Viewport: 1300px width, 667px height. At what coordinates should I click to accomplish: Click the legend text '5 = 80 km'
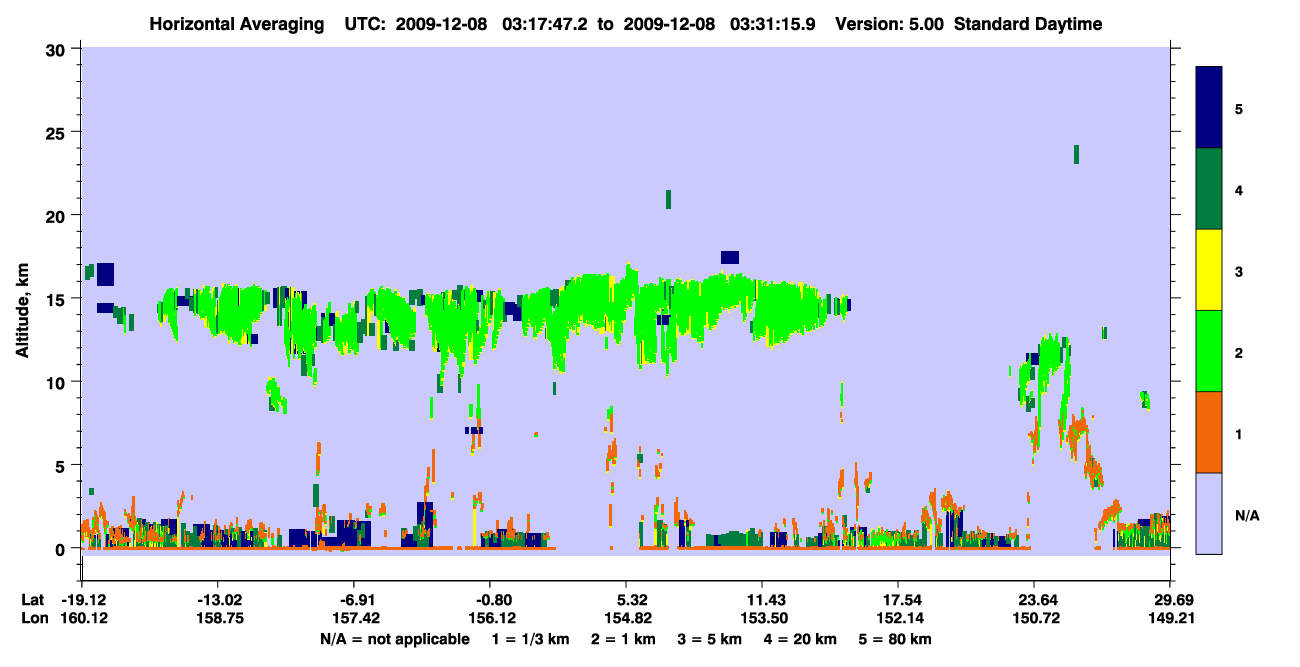894,639
